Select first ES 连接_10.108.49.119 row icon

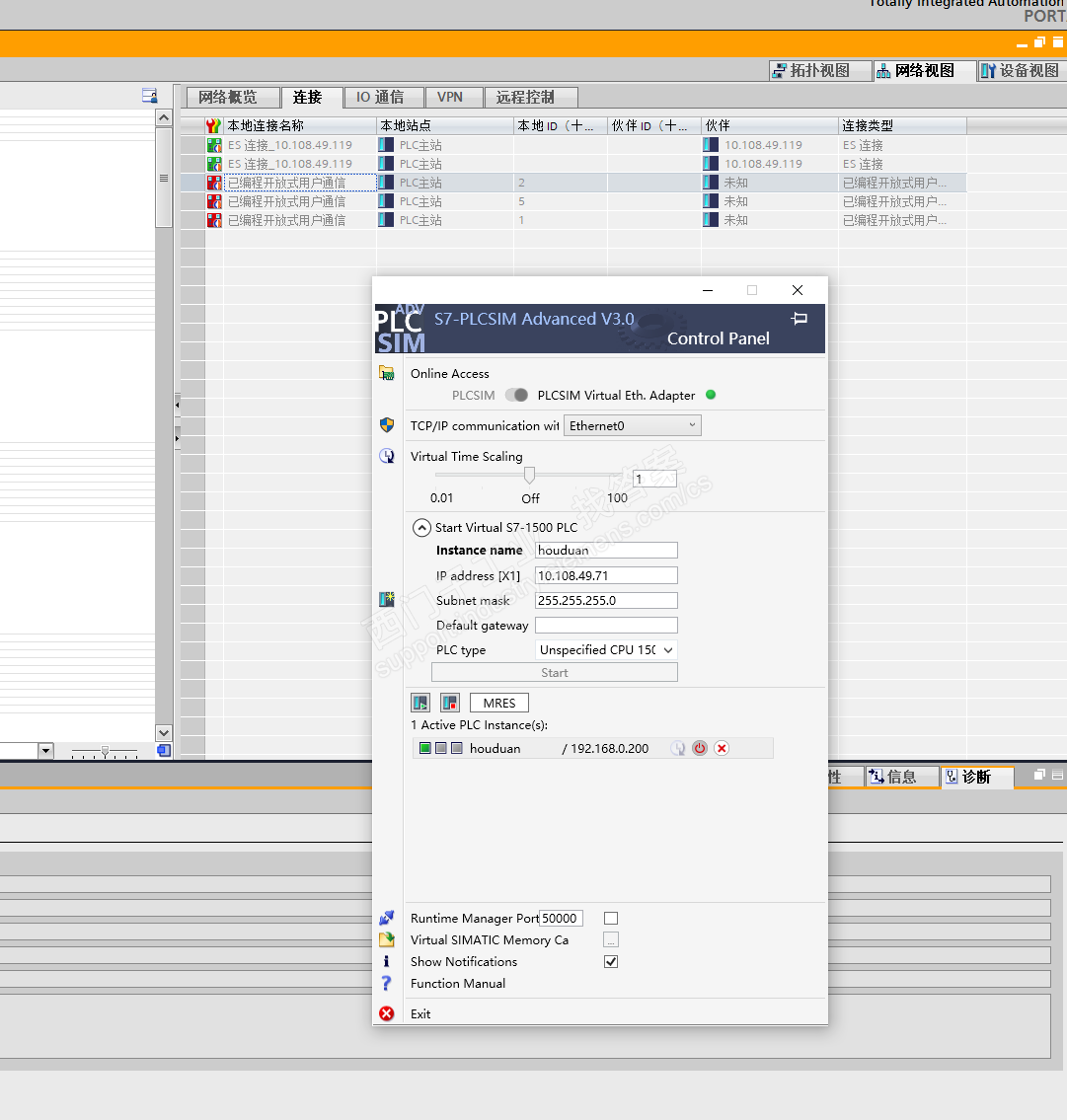[213, 145]
